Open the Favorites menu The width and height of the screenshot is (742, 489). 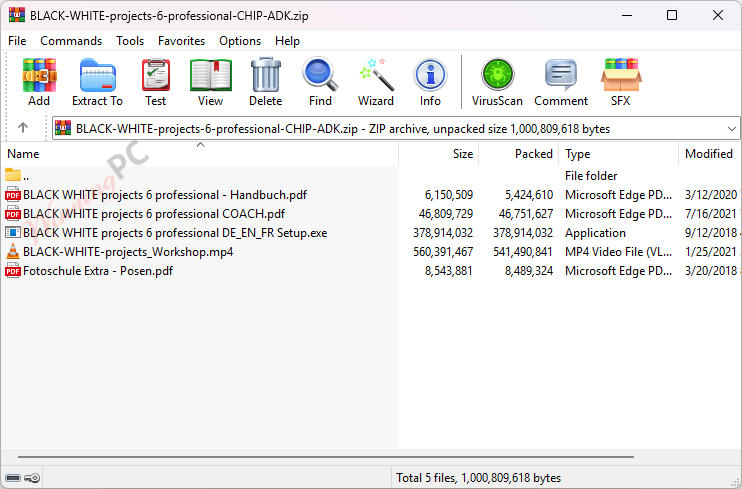[x=181, y=41]
